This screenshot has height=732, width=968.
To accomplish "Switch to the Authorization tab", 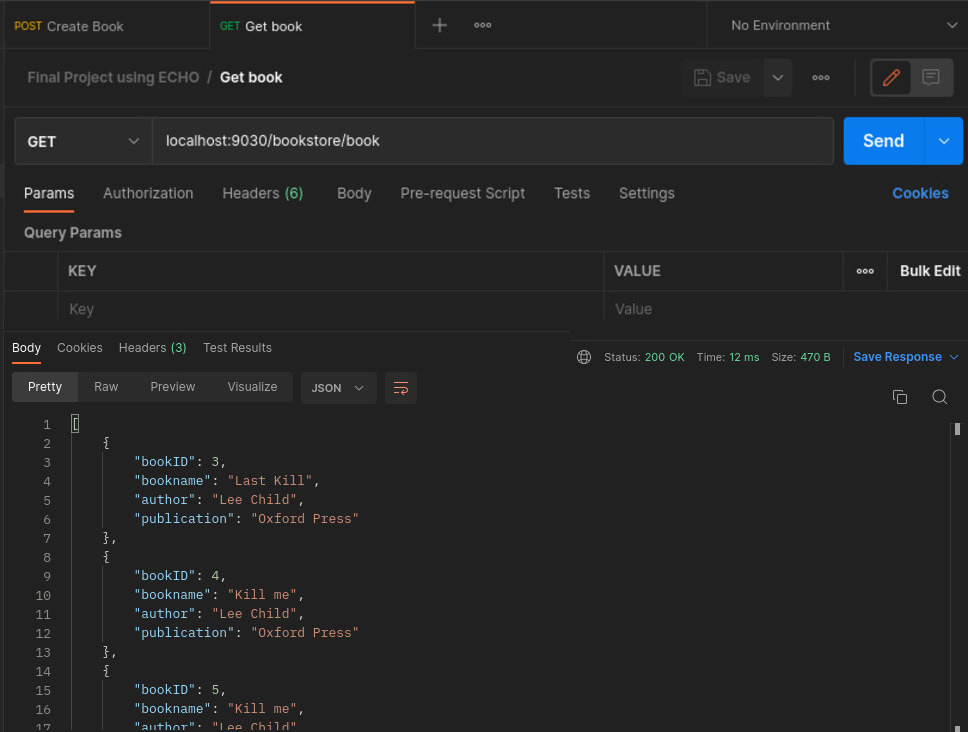I will (148, 193).
